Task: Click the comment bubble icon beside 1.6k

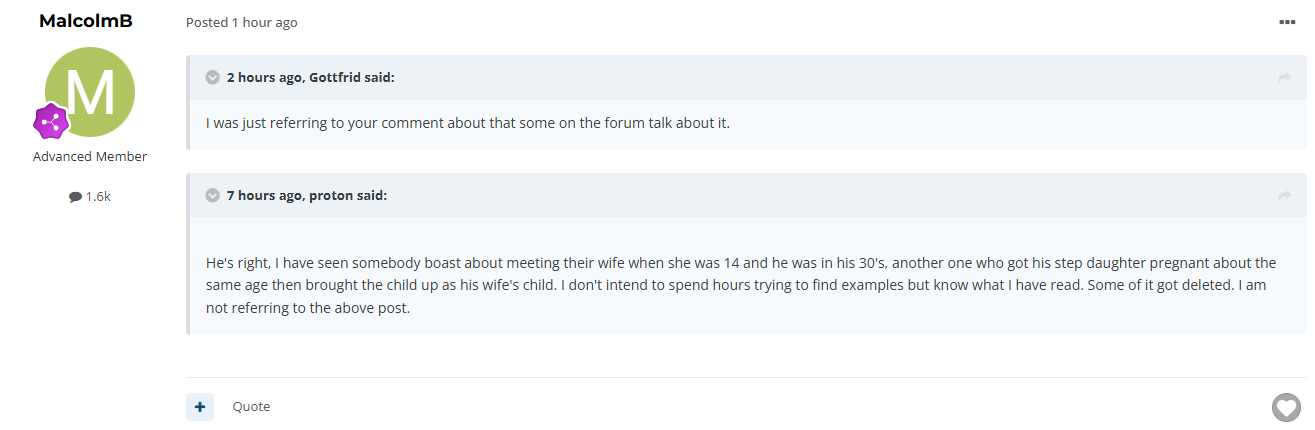Action: [x=75, y=197]
